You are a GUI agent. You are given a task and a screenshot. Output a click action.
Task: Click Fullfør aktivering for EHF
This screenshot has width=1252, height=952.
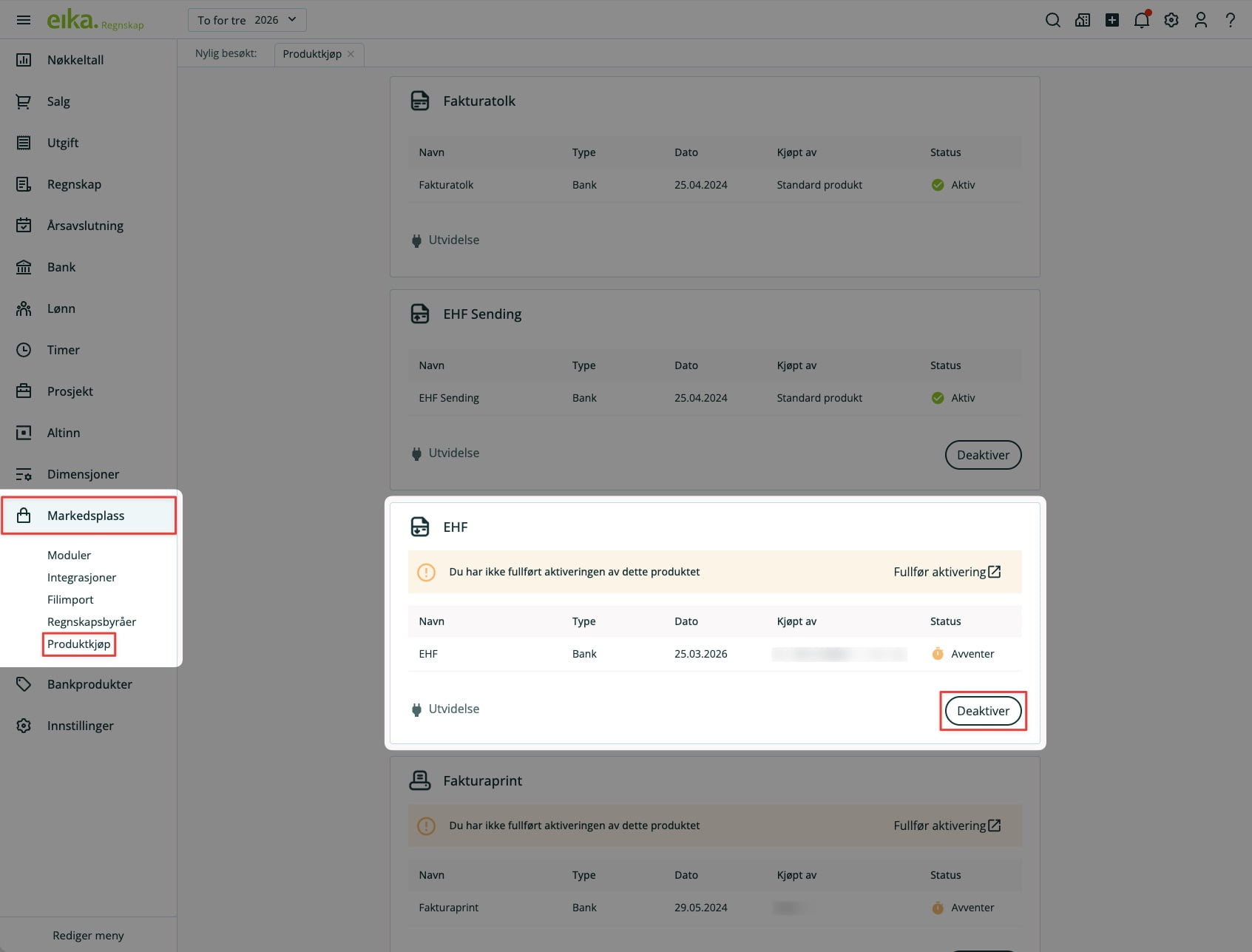[947, 572]
